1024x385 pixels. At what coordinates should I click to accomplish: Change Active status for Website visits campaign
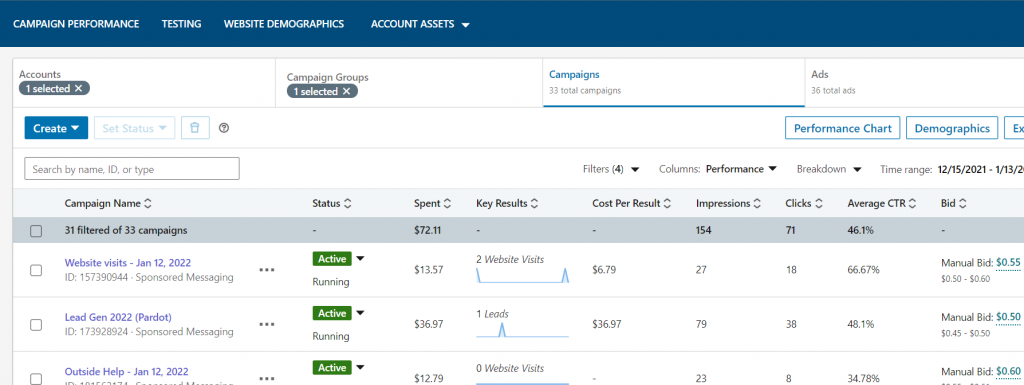[338, 258]
